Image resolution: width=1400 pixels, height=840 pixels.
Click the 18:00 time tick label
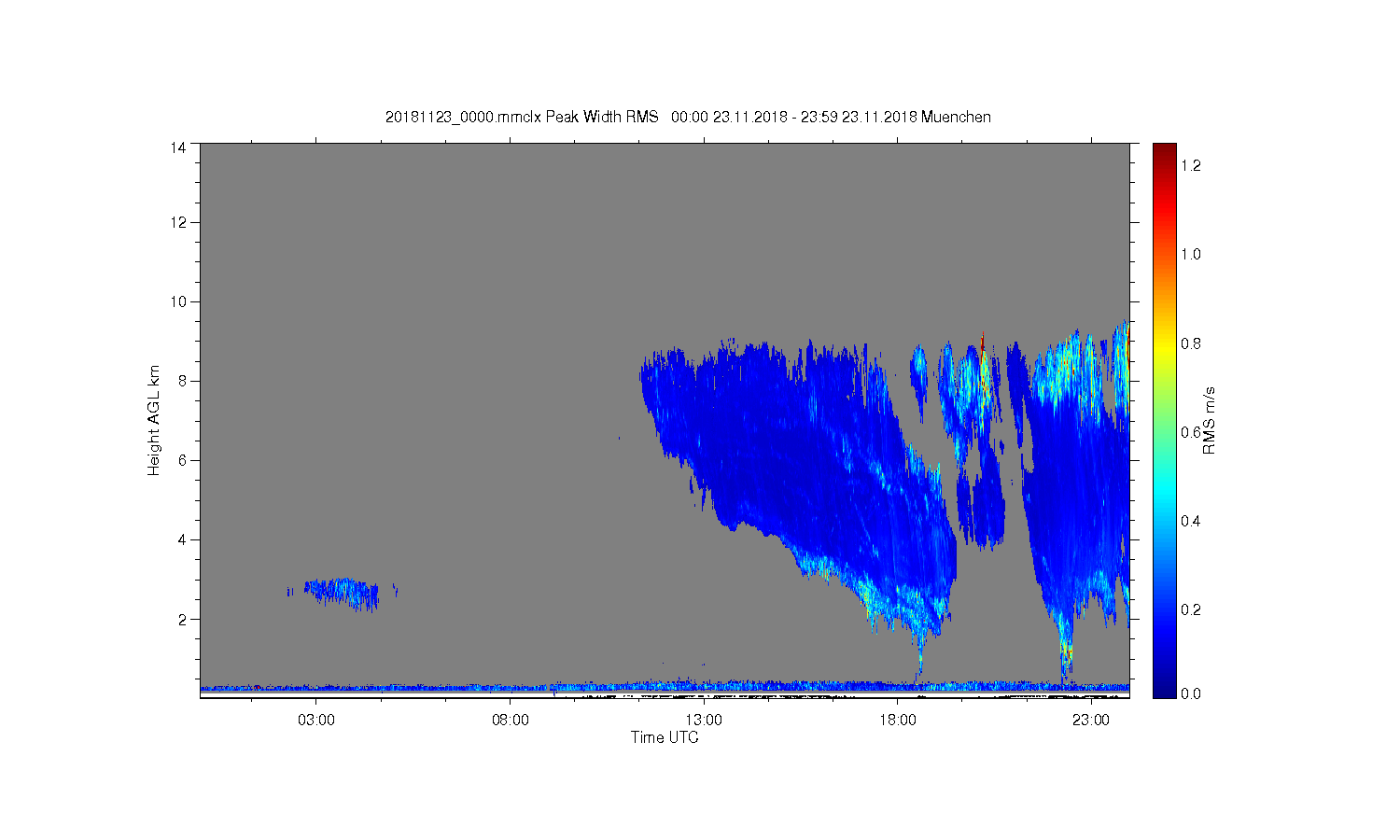pos(898,721)
